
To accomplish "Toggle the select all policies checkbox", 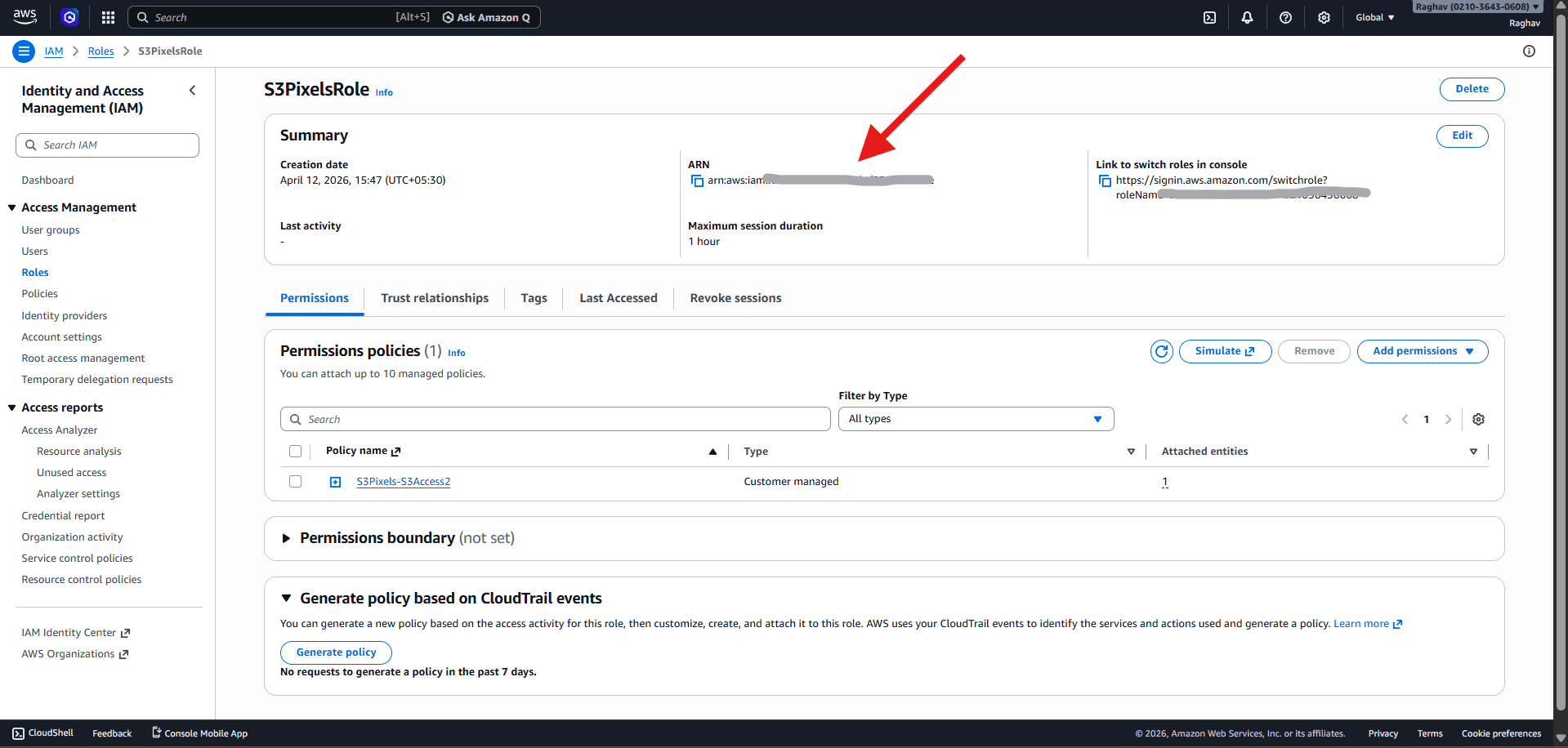I will point(295,452).
